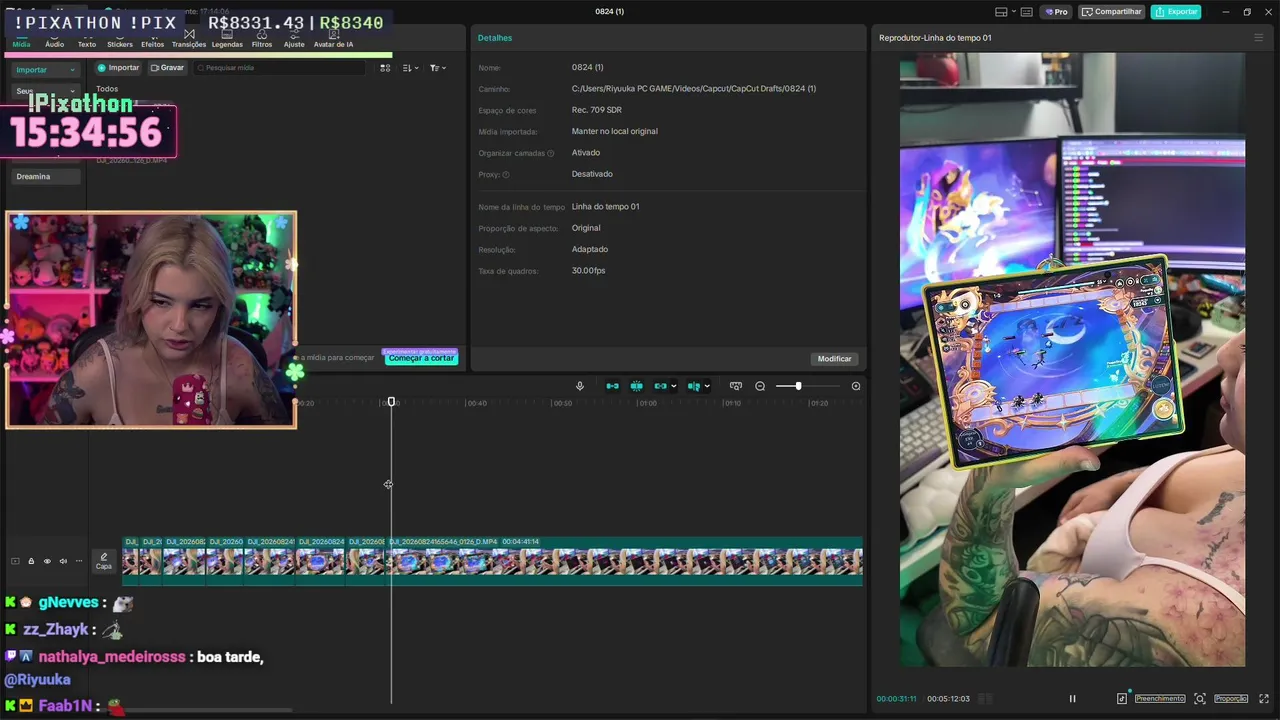Click the video preview in the player
The image size is (1280, 720).
(x=1072, y=360)
